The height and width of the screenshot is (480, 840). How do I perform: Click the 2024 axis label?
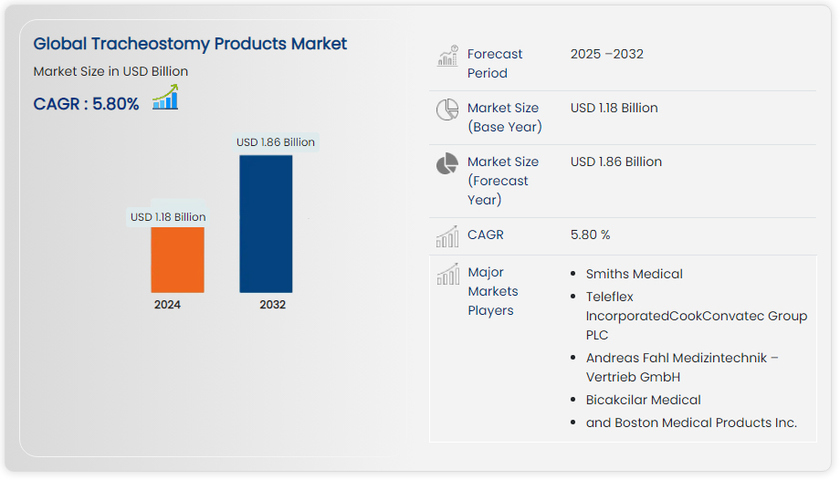[167, 305]
